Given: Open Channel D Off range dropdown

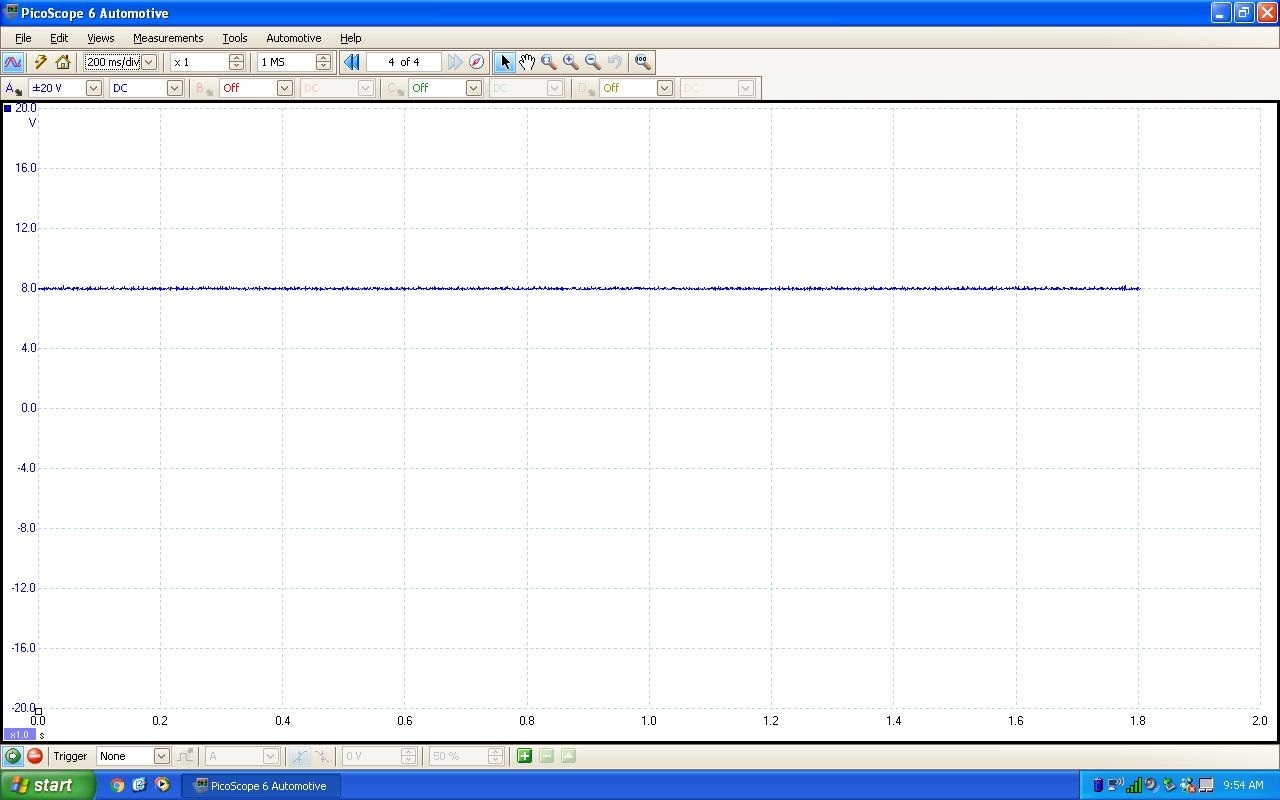Looking at the screenshot, I should pos(664,88).
